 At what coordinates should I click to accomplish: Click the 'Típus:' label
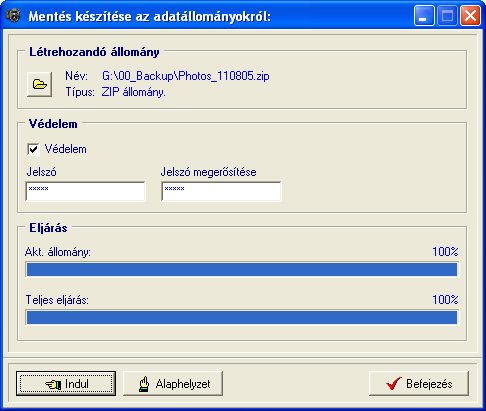(80, 92)
